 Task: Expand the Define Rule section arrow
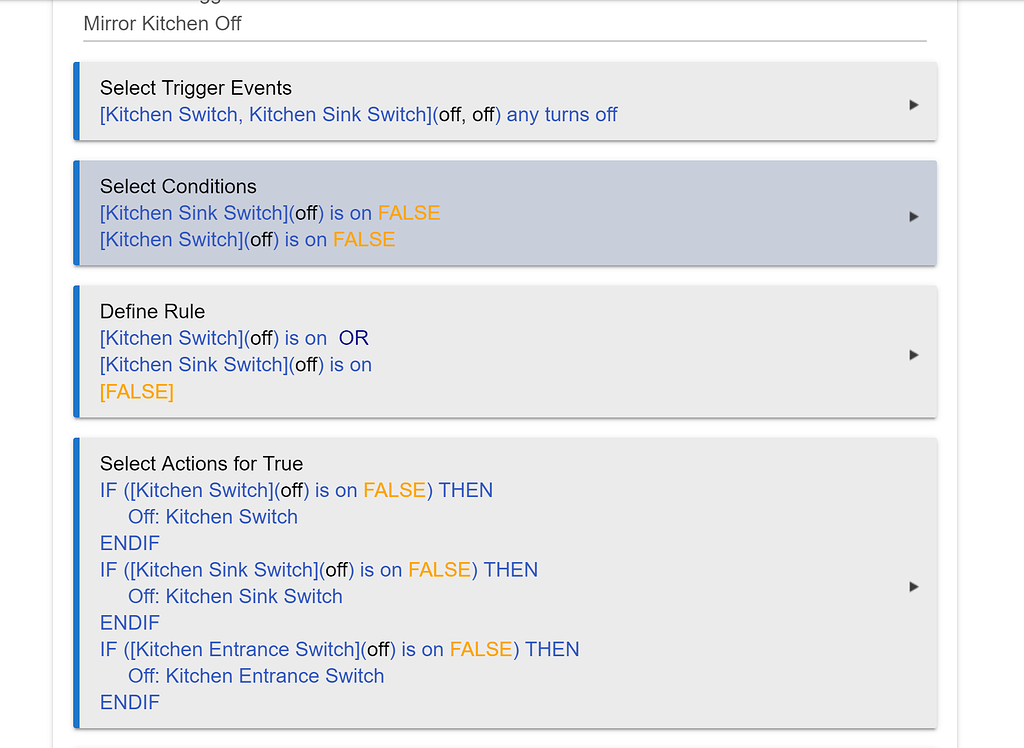pos(913,354)
